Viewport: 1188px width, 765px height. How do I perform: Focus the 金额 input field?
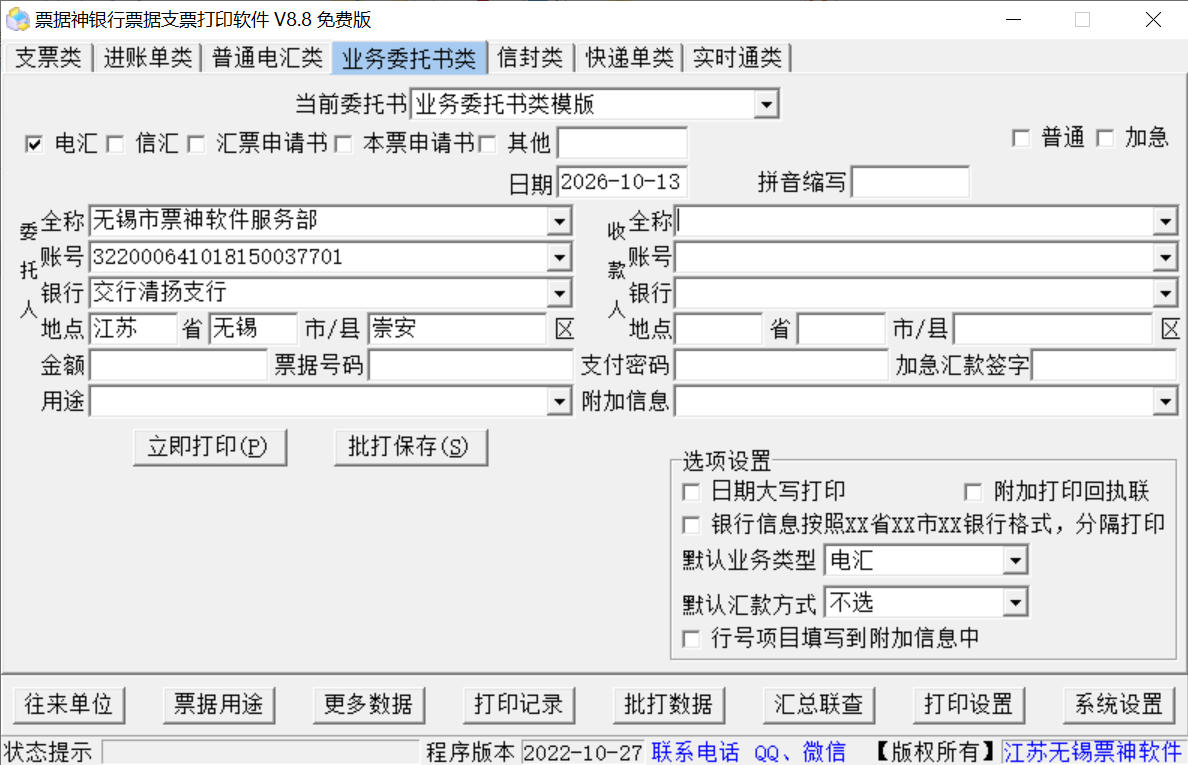(x=178, y=365)
